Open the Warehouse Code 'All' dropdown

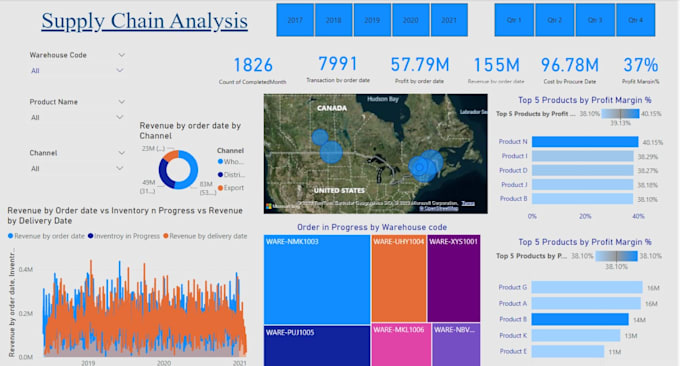tap(120, 70)
